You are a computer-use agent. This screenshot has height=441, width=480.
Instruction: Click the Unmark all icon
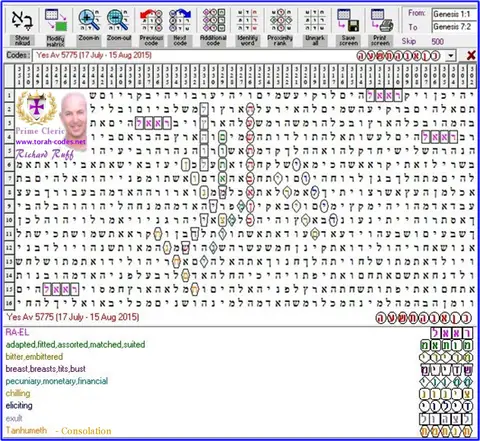315,20
